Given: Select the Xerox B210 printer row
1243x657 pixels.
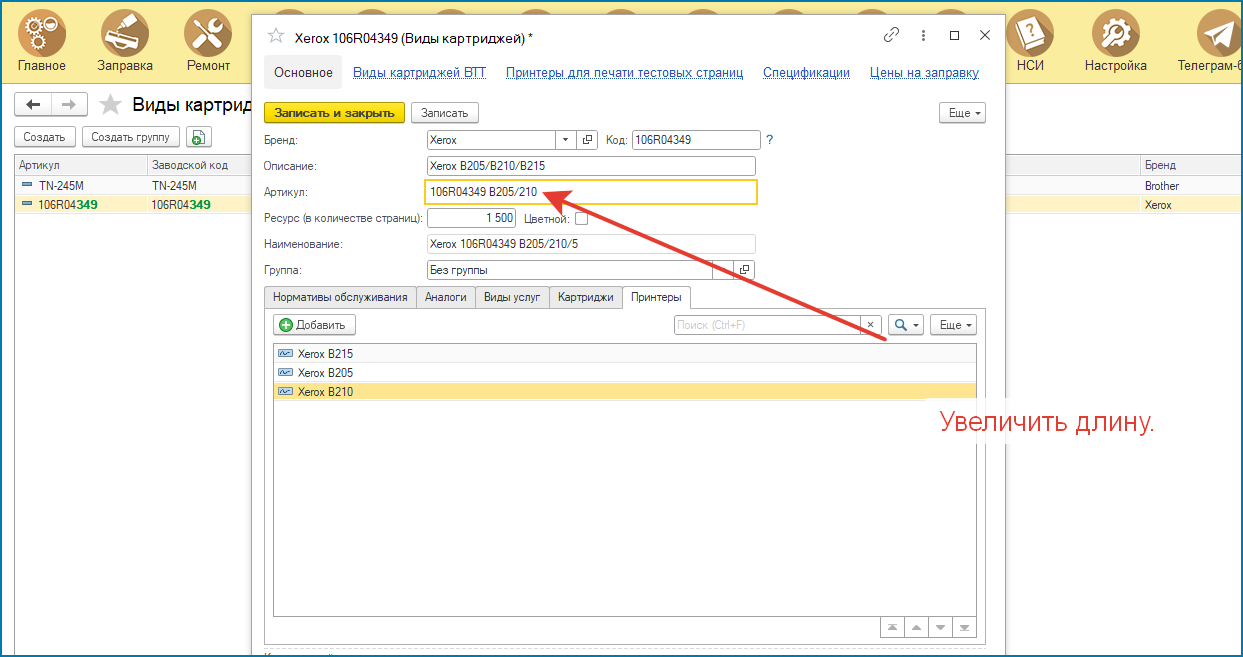Looking at the screenshot, I should point(625,392).
